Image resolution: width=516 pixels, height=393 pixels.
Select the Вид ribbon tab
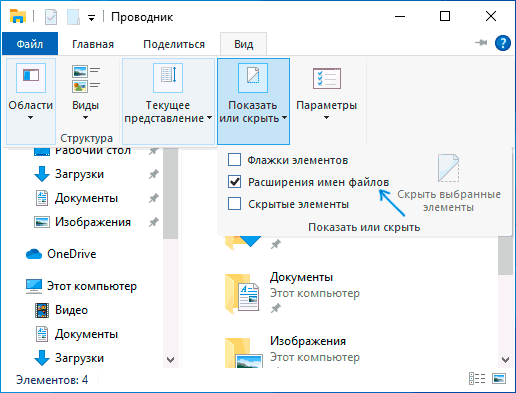(243, 44)
